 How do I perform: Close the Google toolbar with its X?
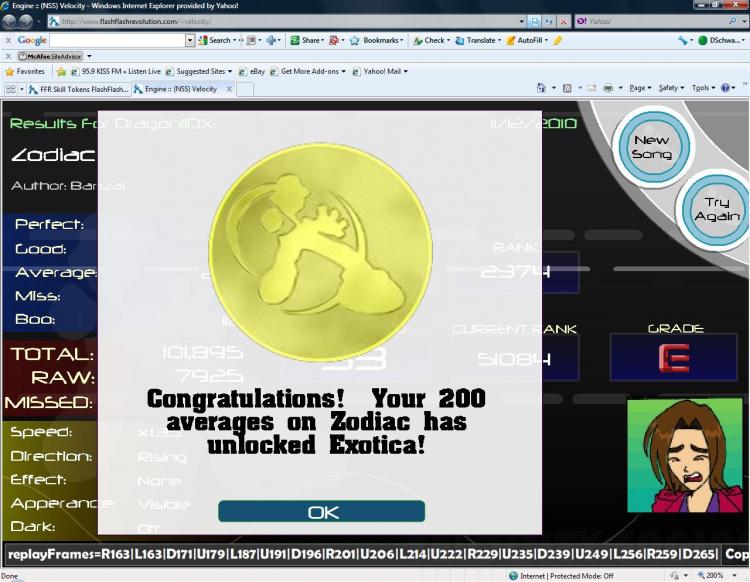pyautogui.click(x=8, y=41)
